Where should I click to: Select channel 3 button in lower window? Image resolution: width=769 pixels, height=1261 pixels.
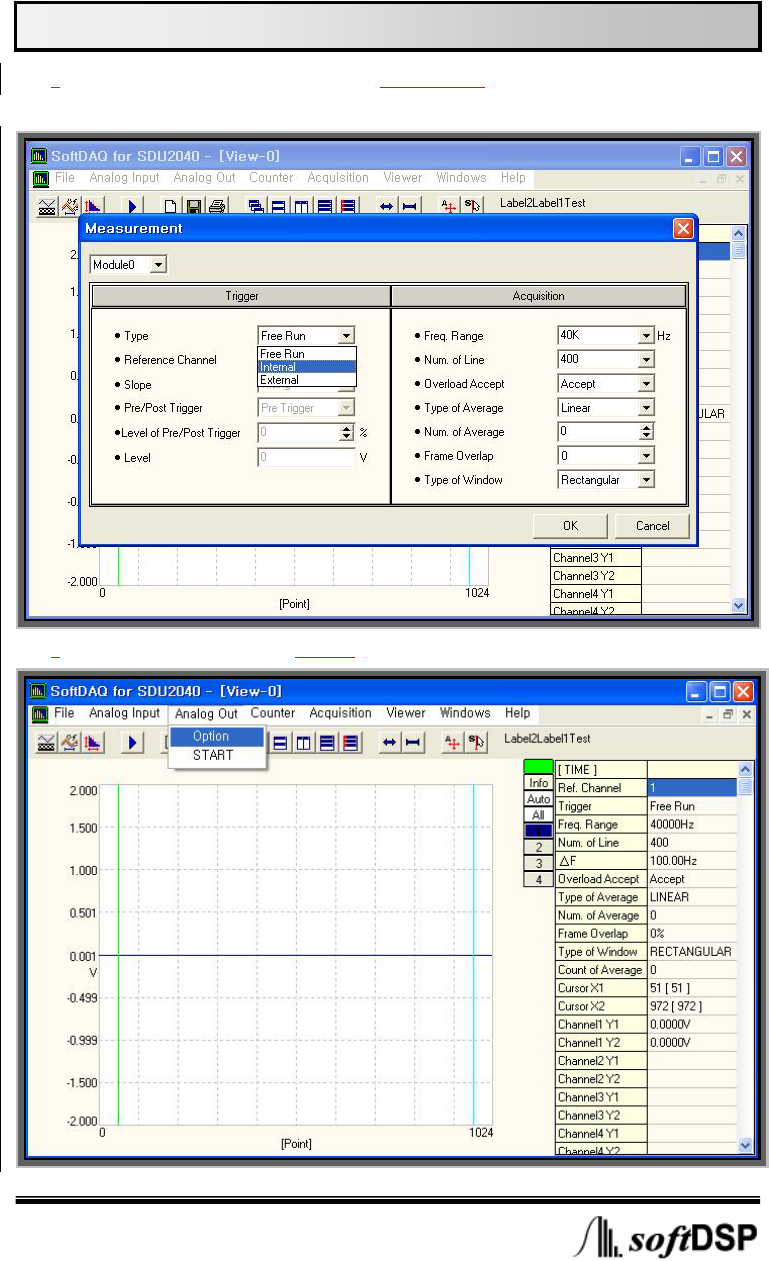click(539, 863)
